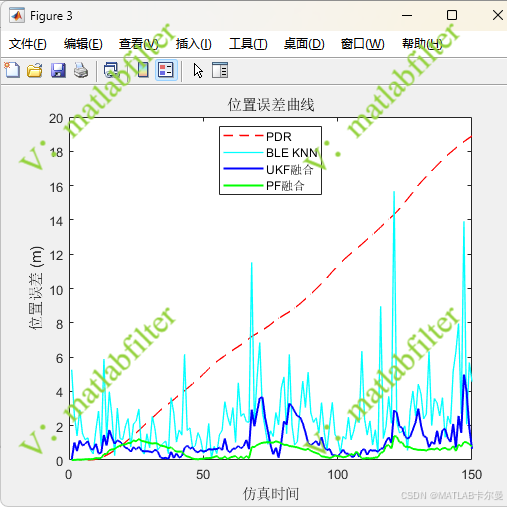Screen dimensions: 507x507
Task: Click the x-axis label 仿真时间
Action: (271, 493)
